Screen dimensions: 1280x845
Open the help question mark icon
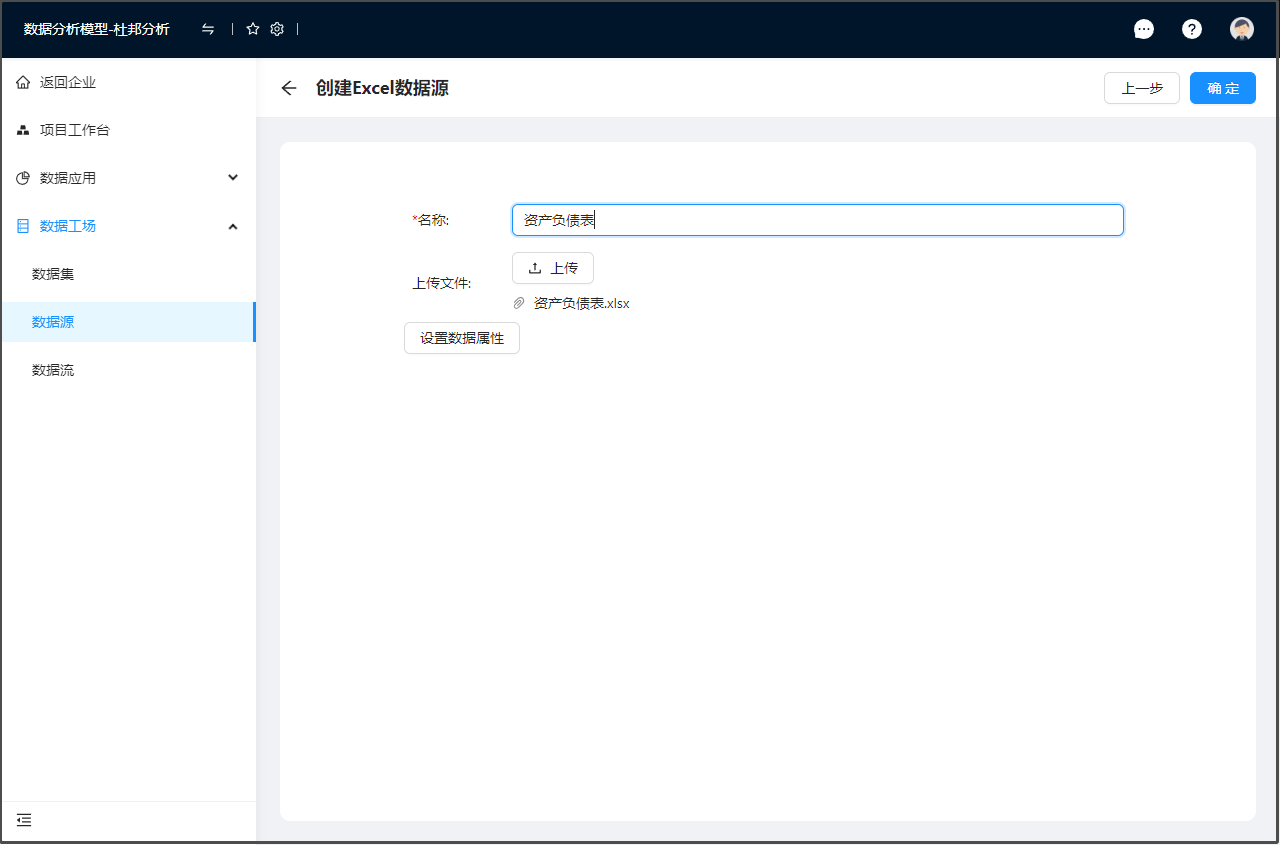(1192, 28)
